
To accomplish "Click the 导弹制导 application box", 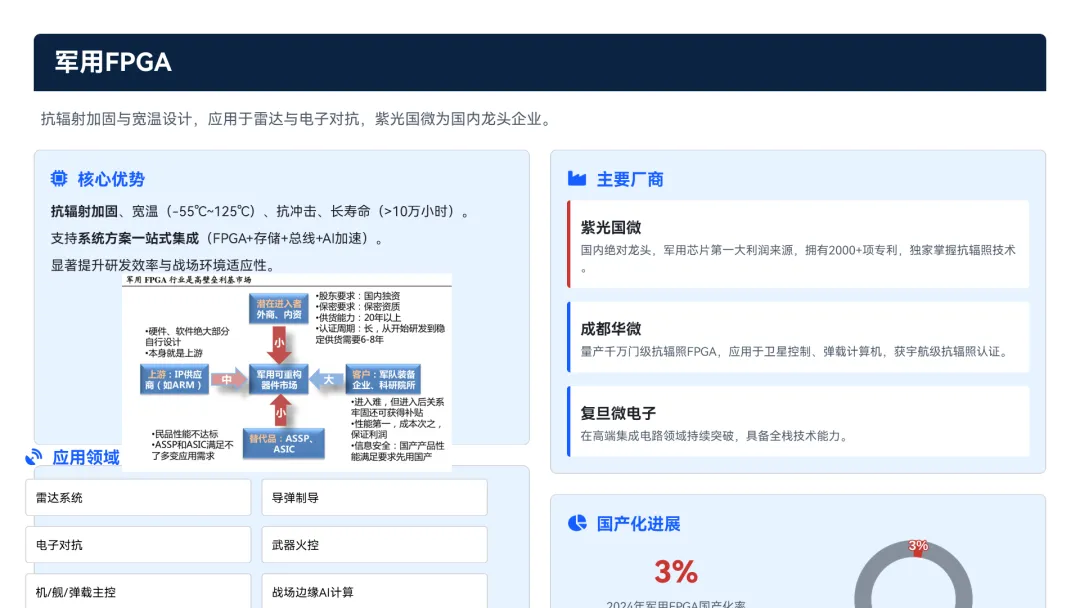I will coord(374,497).
